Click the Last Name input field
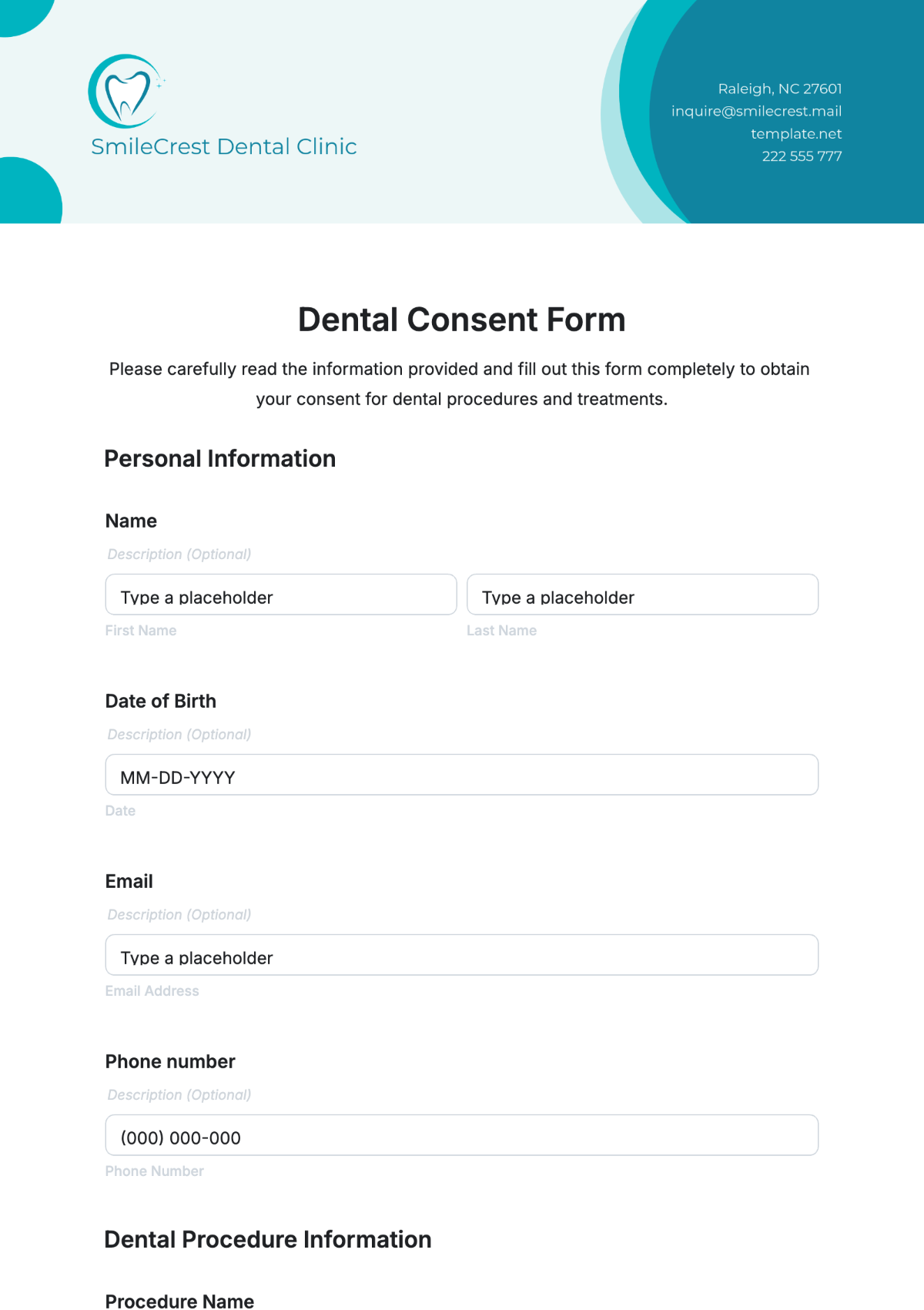The width and height of the screenshot is (924, 1310). tap(642, 595)
